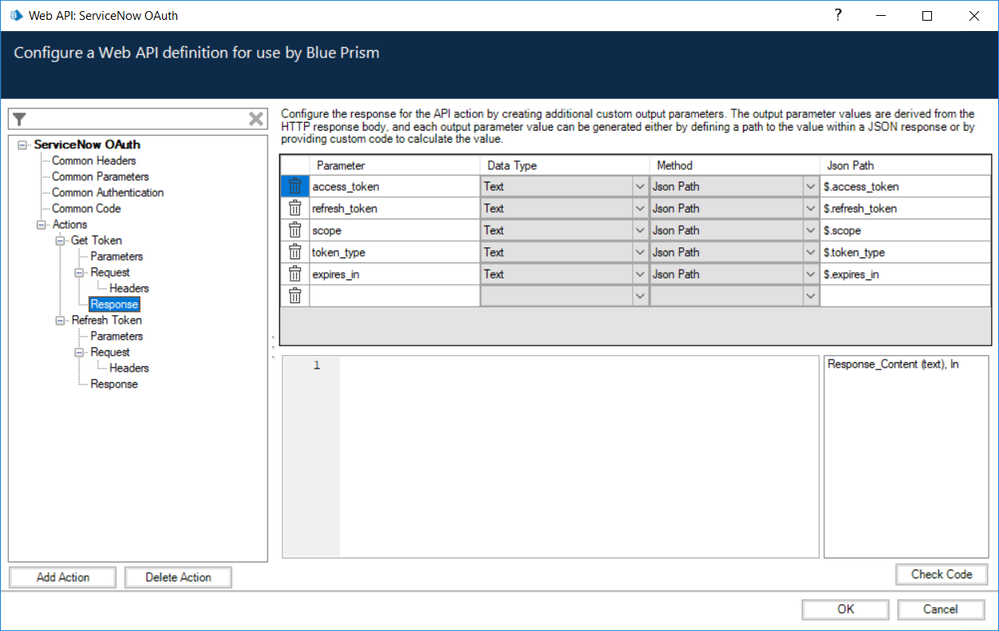Select Response under Refresh Token
Image resolution: width=999 pixels, height=631 pixels.
click(114, 384)
